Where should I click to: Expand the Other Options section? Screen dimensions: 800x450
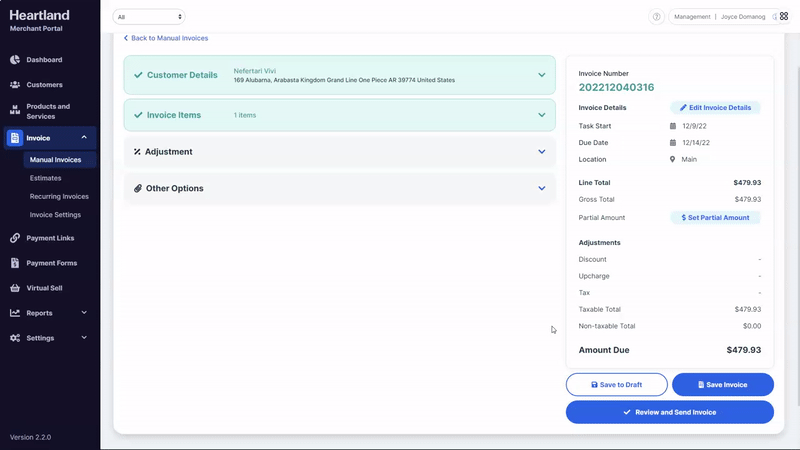pyautogui.click(x=541, y=188)
